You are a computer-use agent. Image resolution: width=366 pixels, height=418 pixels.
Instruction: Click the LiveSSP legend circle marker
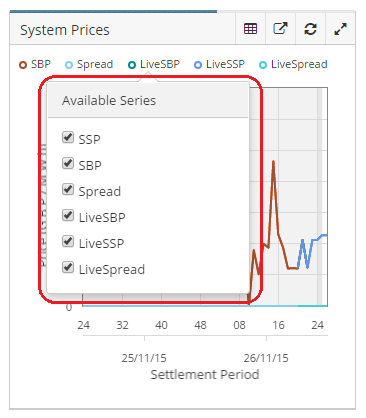[198, 65]
